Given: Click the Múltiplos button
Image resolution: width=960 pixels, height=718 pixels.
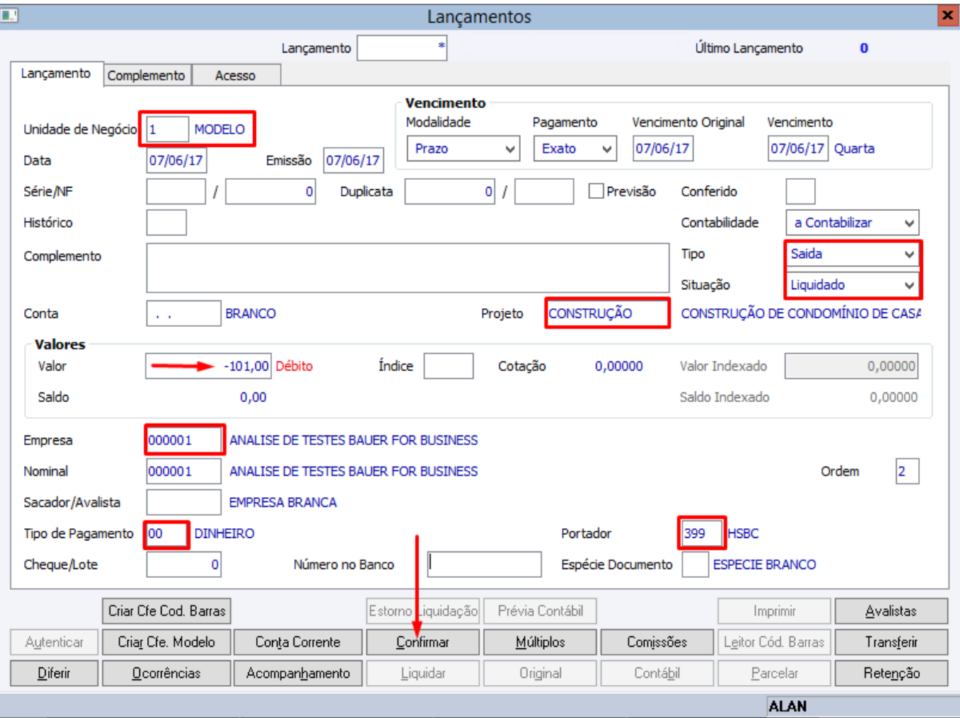Looking at the screenshot, I should (540, 642).
